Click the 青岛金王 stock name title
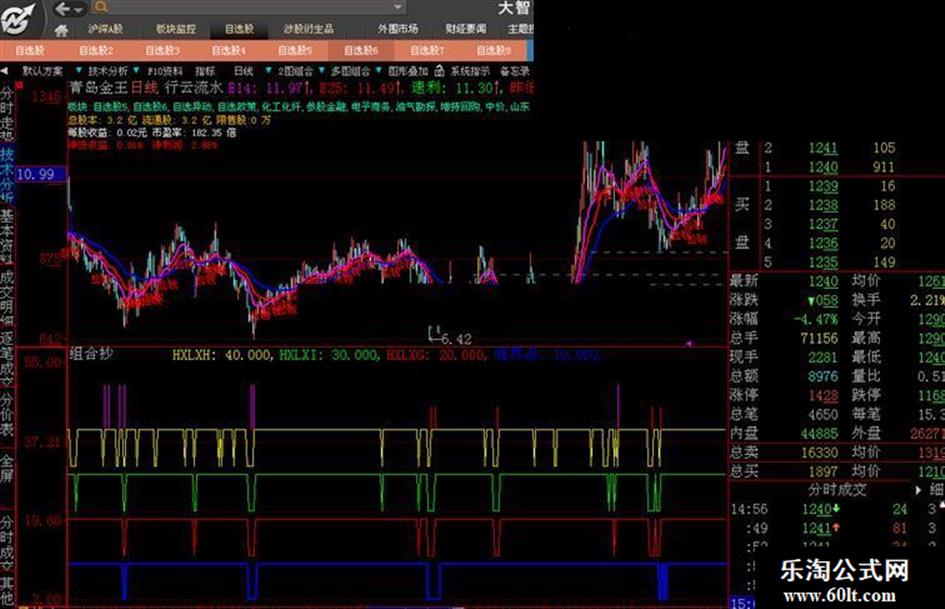 click(99, 88)
